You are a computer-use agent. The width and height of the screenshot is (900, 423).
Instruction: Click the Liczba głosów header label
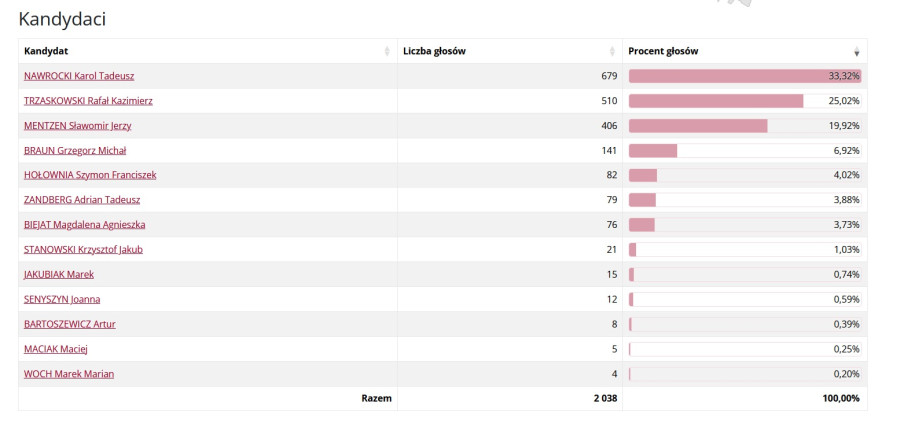[x=435, y=51]
